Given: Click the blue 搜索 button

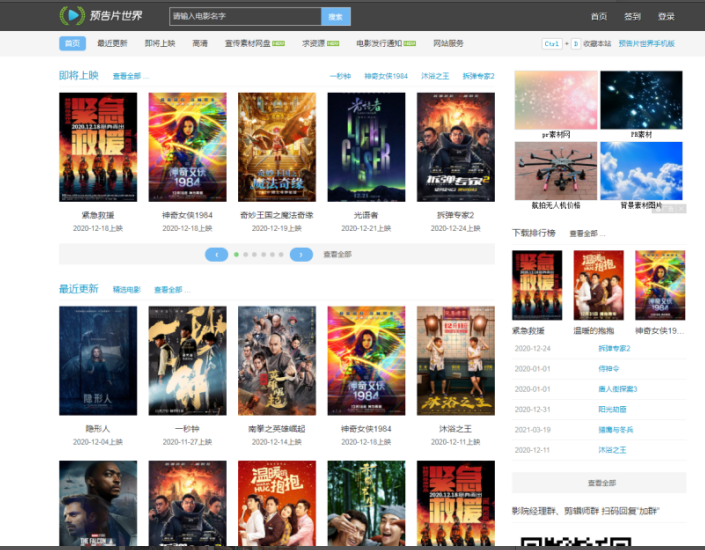Looking at the screenshot, I should (x=336, y=17).
